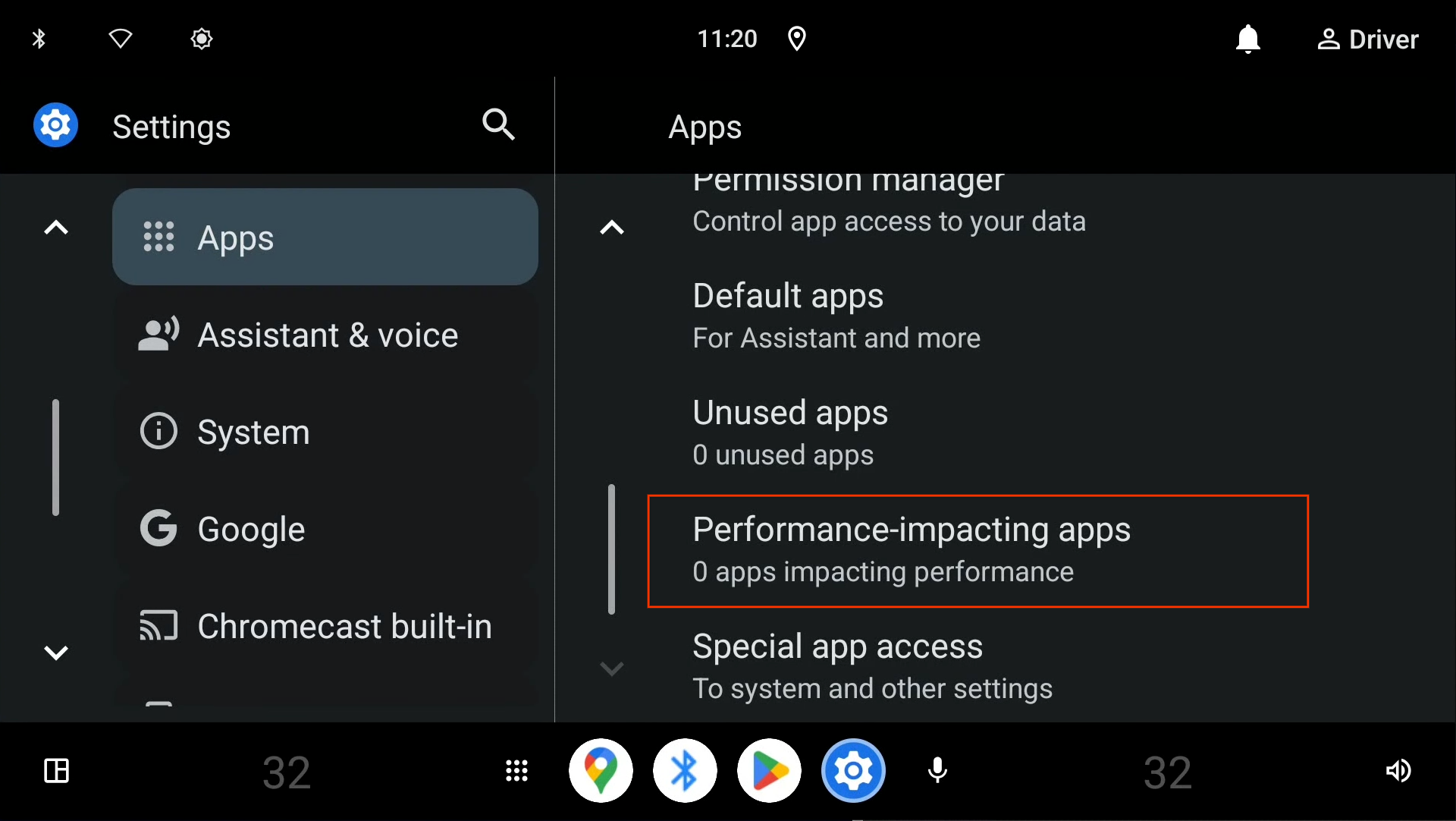This screenshot has width=1456, height=821.
Task: Collapse the left sidebar main menu
Action: pyautogui.click(x=56, y=228)
